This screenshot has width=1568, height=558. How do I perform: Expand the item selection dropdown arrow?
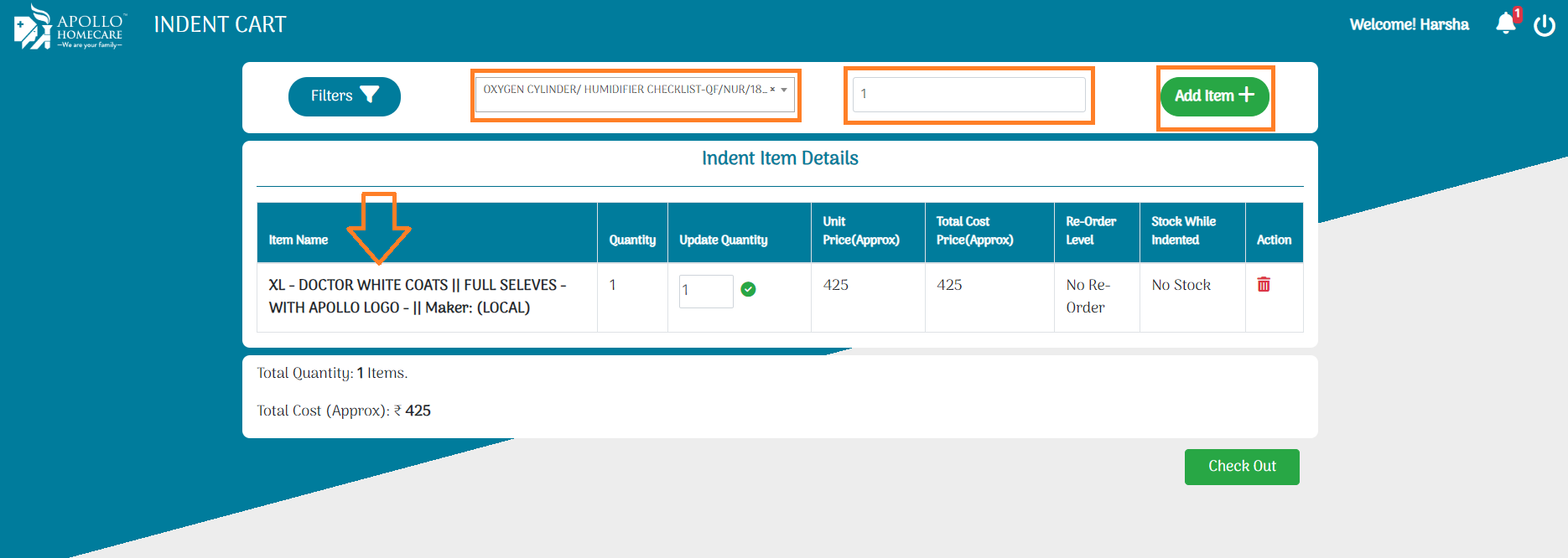784,90
